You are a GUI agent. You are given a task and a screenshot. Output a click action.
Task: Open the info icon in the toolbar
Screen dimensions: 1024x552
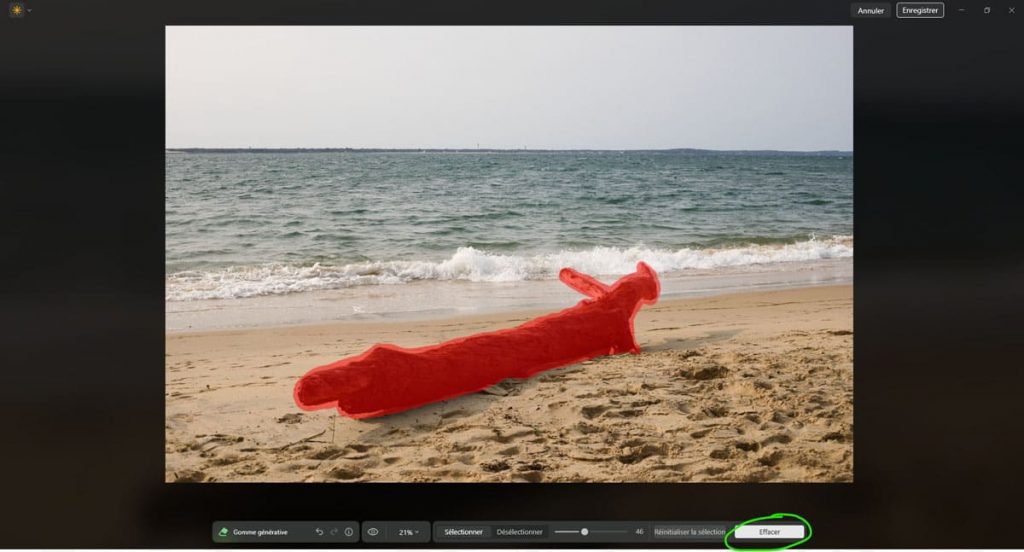coord(349,532)
